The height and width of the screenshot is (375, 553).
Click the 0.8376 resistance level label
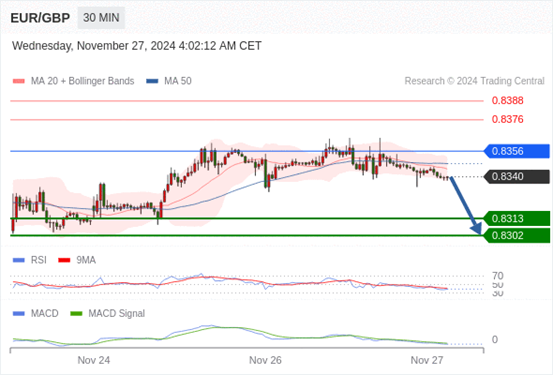pos(508,119)
